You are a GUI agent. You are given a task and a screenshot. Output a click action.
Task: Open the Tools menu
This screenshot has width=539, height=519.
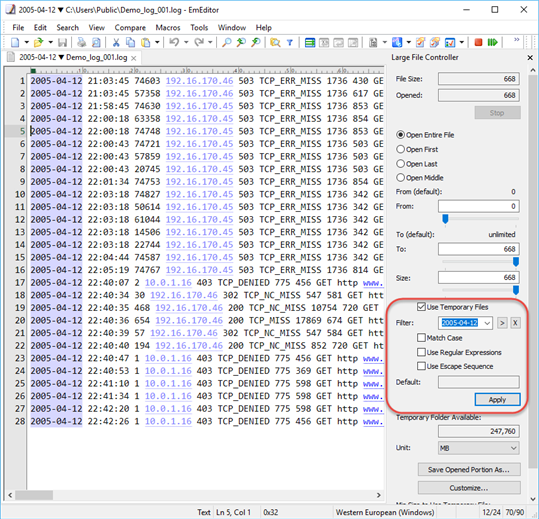pyautogui.click(x=199, y=27)
